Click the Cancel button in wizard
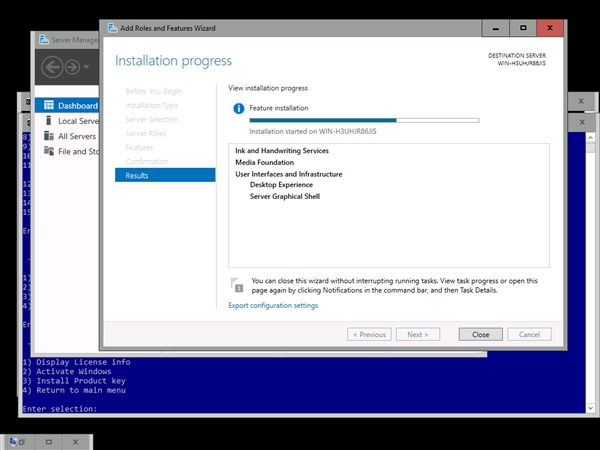 click(529, 334)
